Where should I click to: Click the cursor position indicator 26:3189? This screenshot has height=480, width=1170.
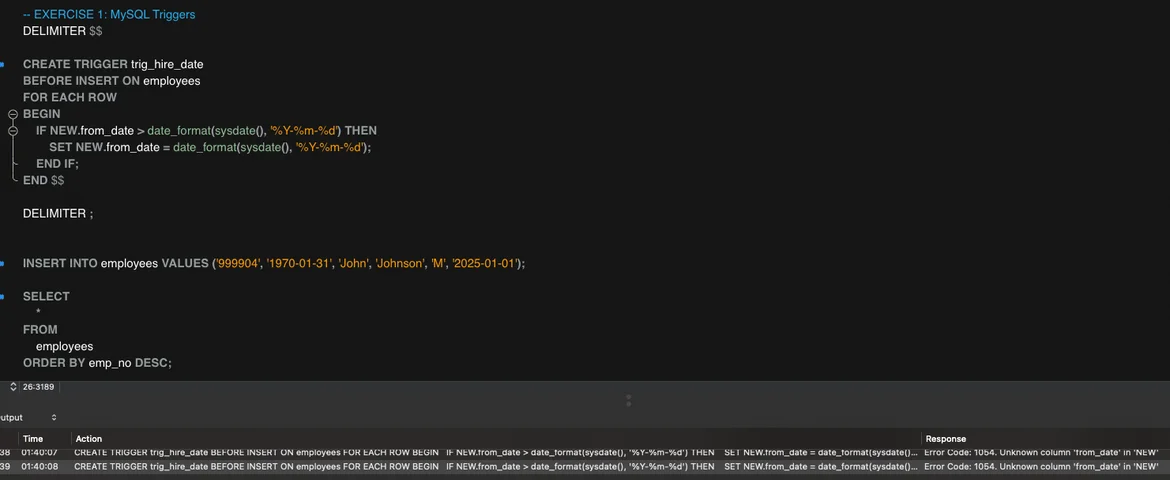point(38,386)
